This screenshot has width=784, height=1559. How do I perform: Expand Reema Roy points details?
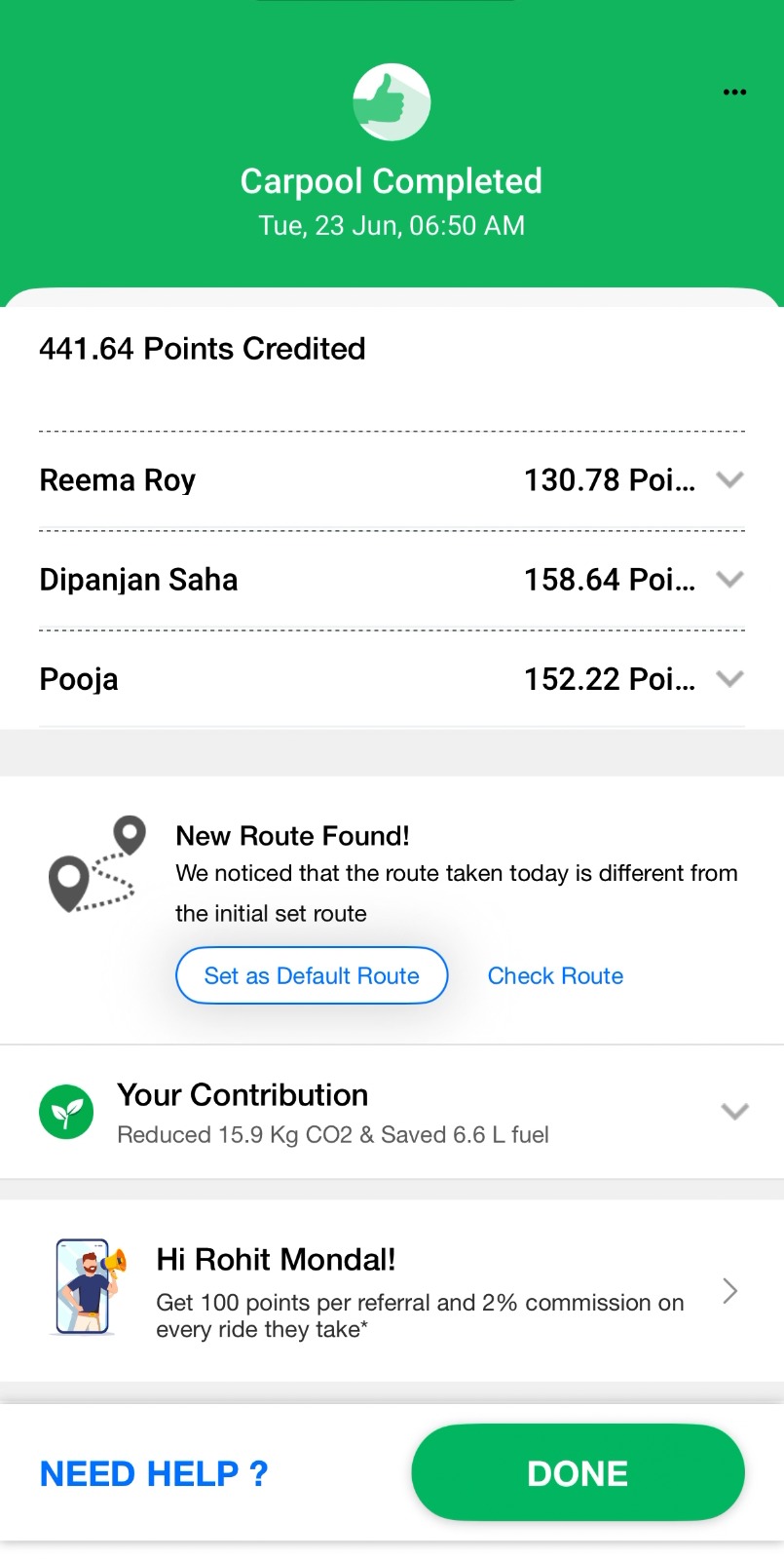tap(729, 479)
